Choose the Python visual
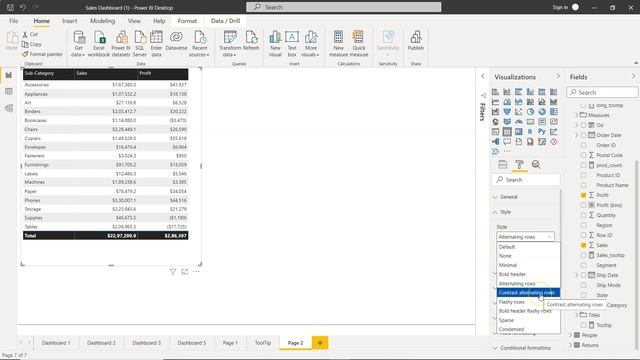This screenshot has height=360, width=640. click(542, 132)
